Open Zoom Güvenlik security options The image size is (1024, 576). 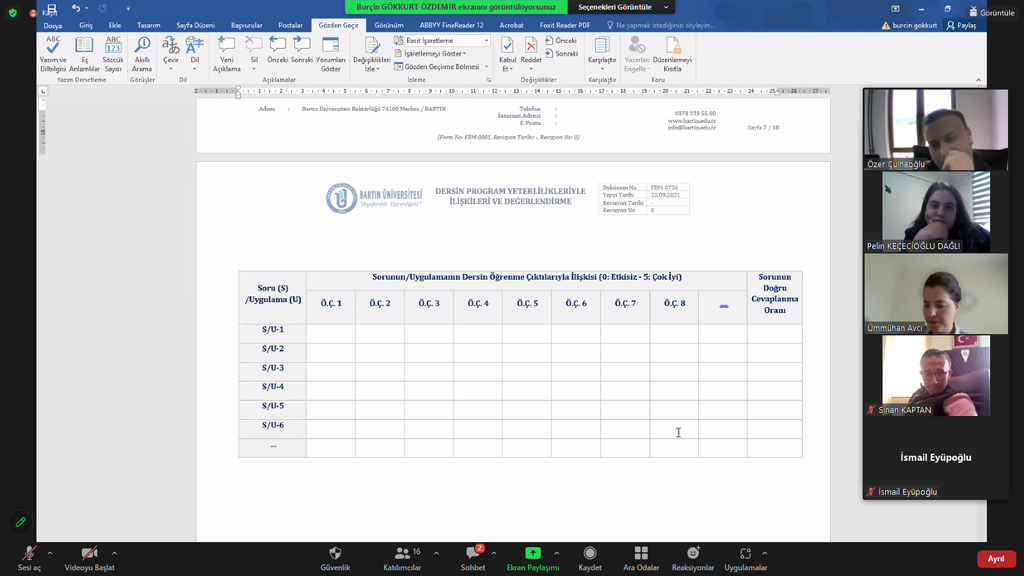335,557
